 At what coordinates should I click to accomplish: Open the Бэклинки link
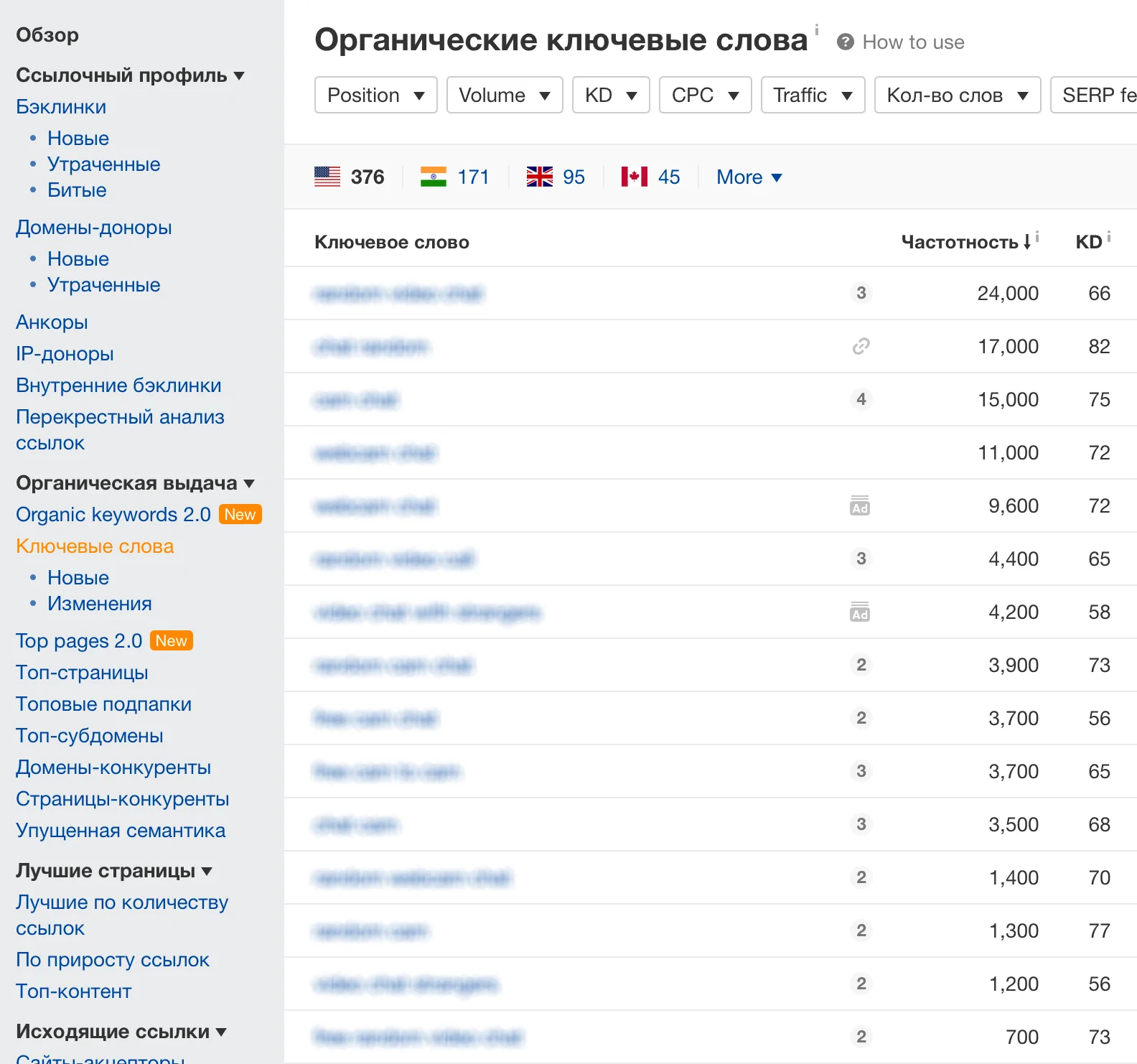click(x=61, y=107)
